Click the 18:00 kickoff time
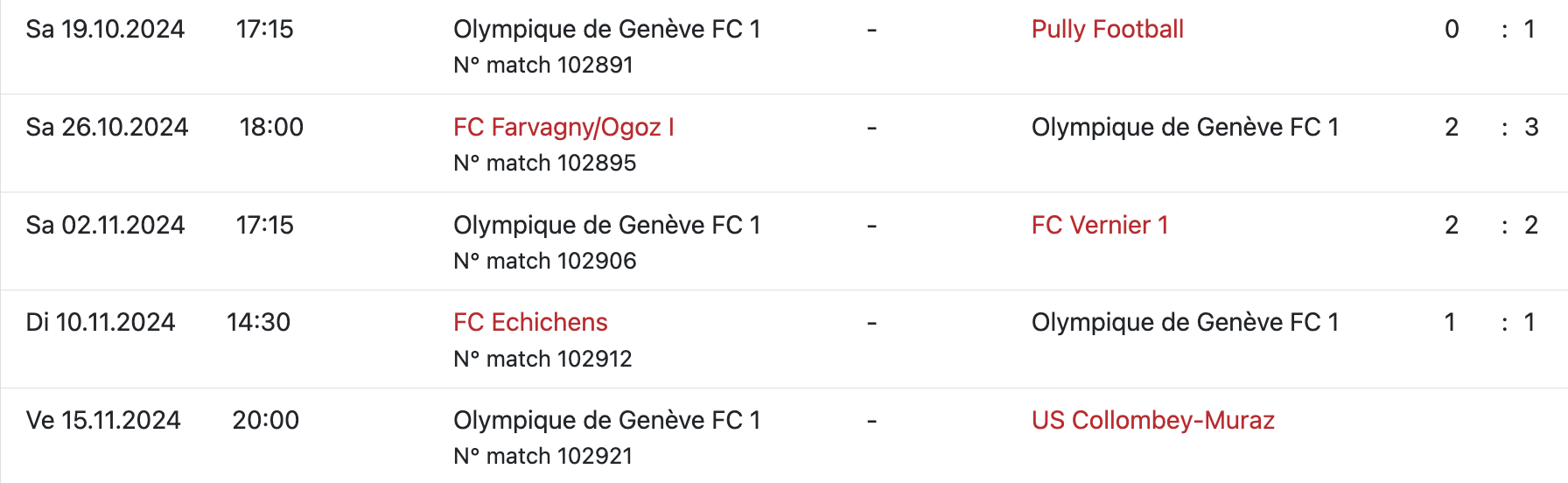Screen dimensions: 1568x483 point(271,128)
